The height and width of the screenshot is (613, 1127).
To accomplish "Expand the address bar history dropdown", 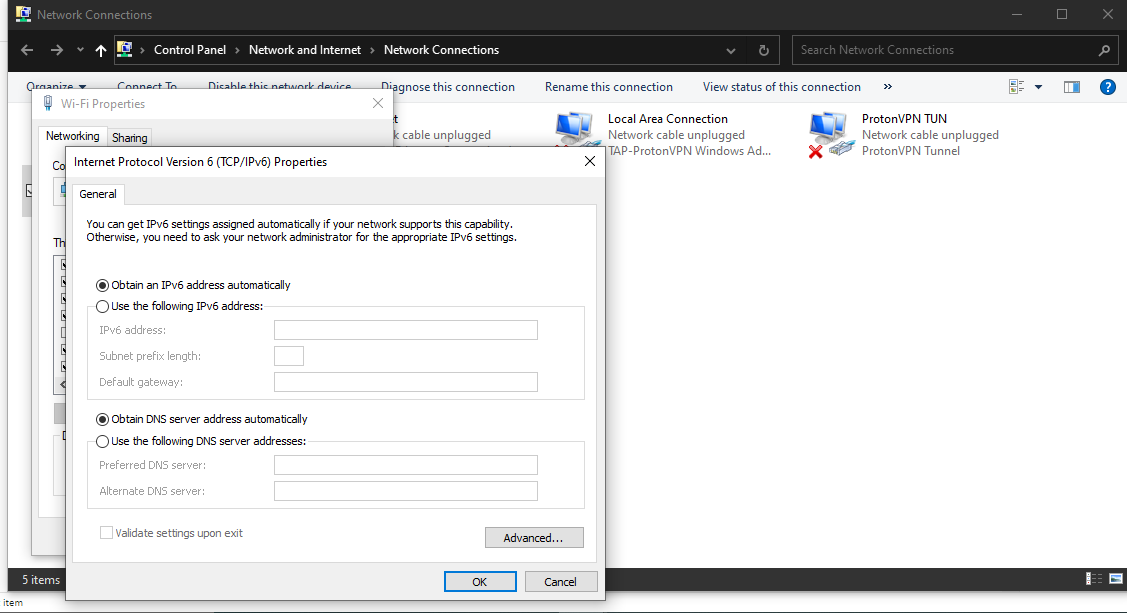I will (732, 50).
